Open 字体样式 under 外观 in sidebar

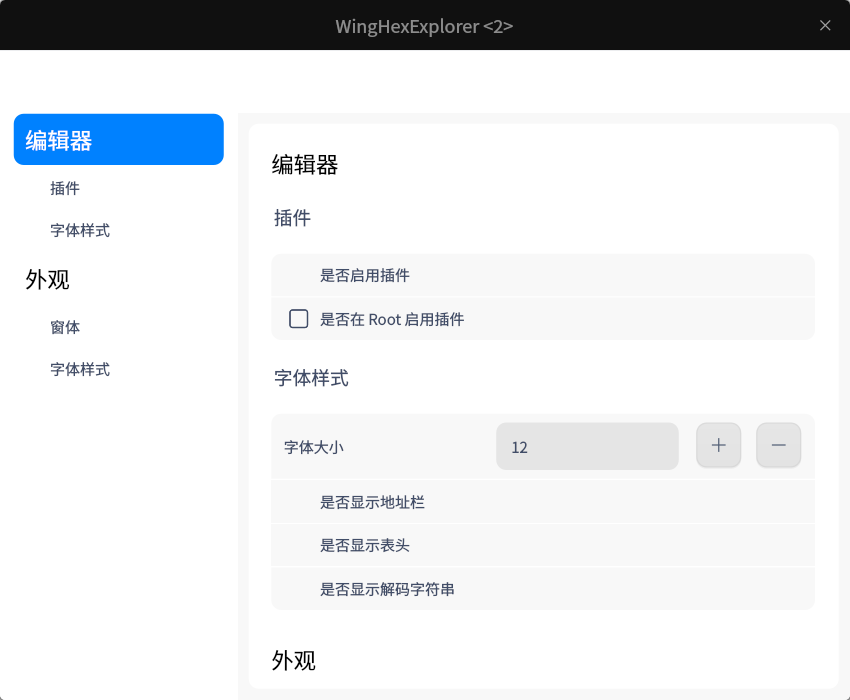(x=80, y=369)
